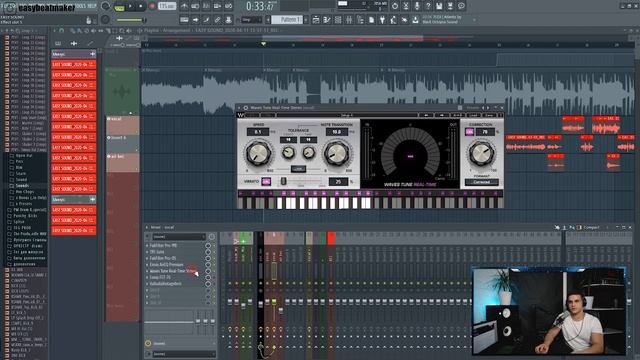Click the vibrato amount slider handle
The height and width of the screenshot is (360, 640).
283,181
